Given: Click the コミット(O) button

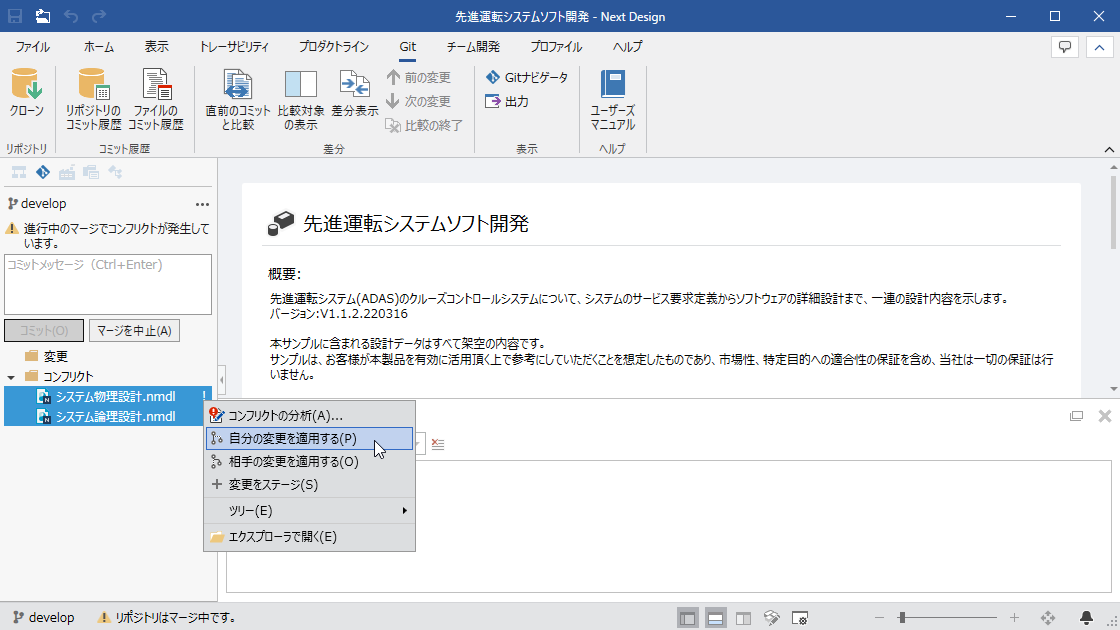Looking at the screenshot, I should coord(44,331).
